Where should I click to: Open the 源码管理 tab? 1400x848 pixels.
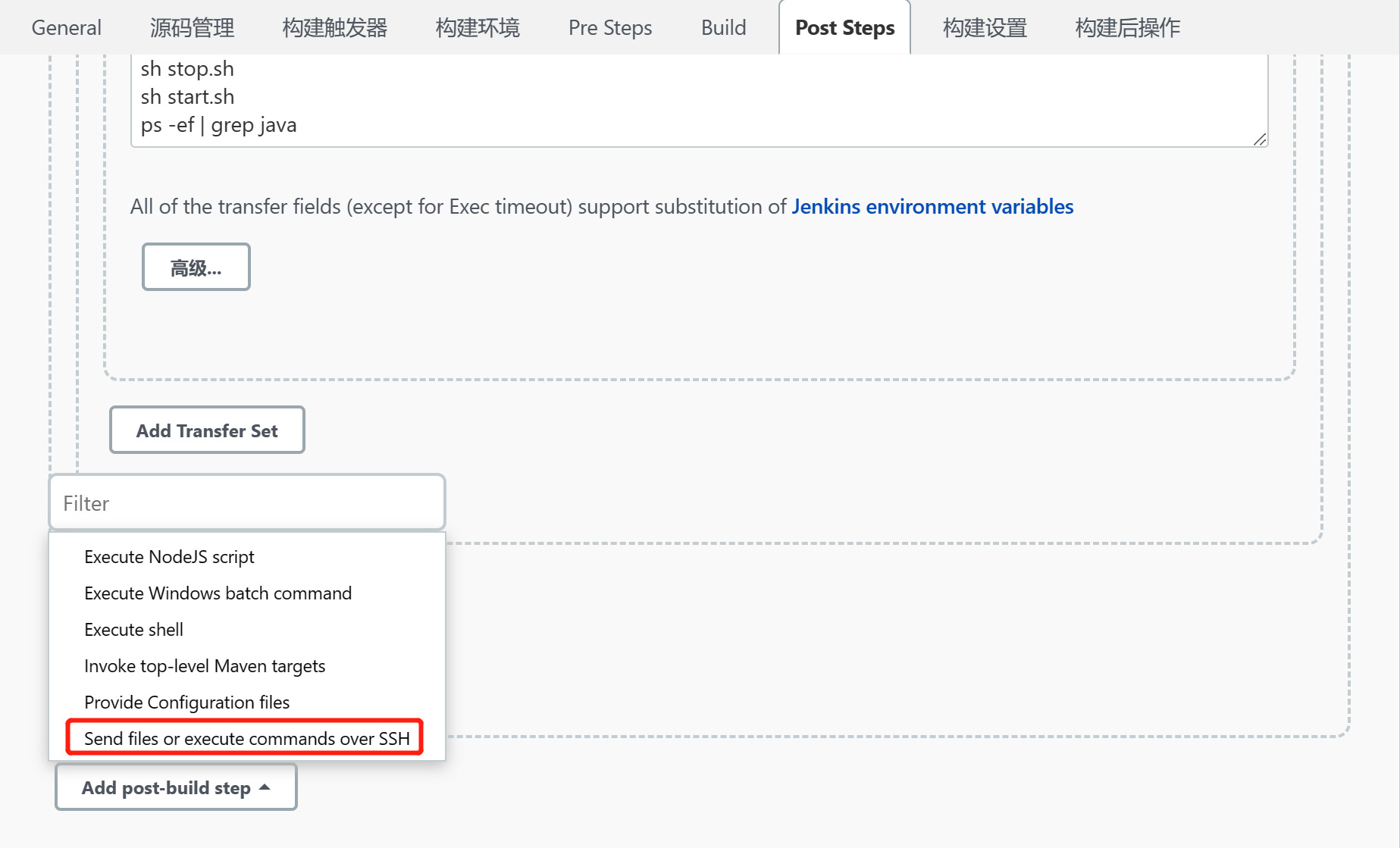tap(192, 27)
